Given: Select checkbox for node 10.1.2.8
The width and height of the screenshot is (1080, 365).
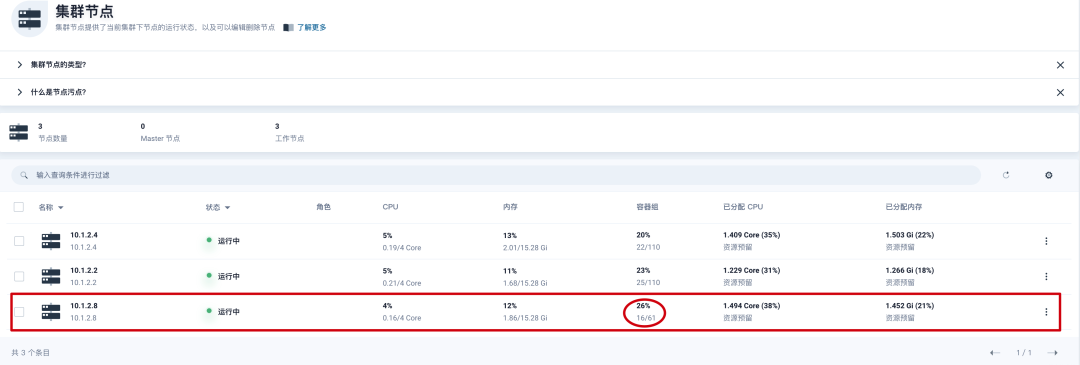Looking at the screenshot, I should pos(19,311).
